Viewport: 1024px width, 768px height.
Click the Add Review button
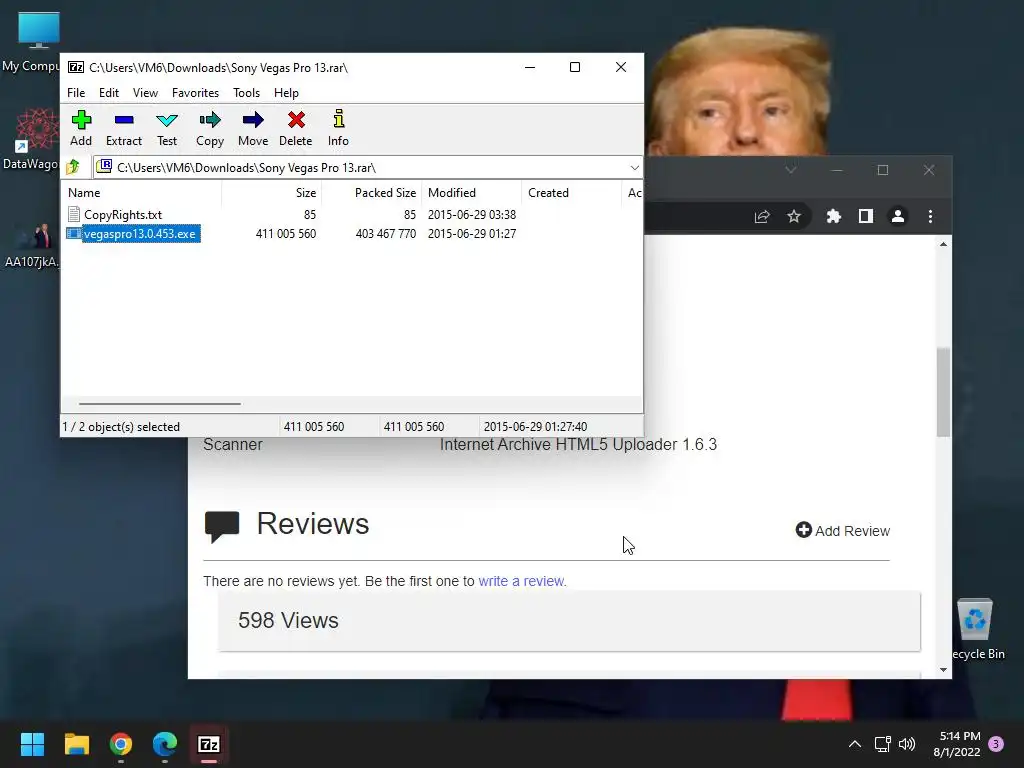coord(842,530)
